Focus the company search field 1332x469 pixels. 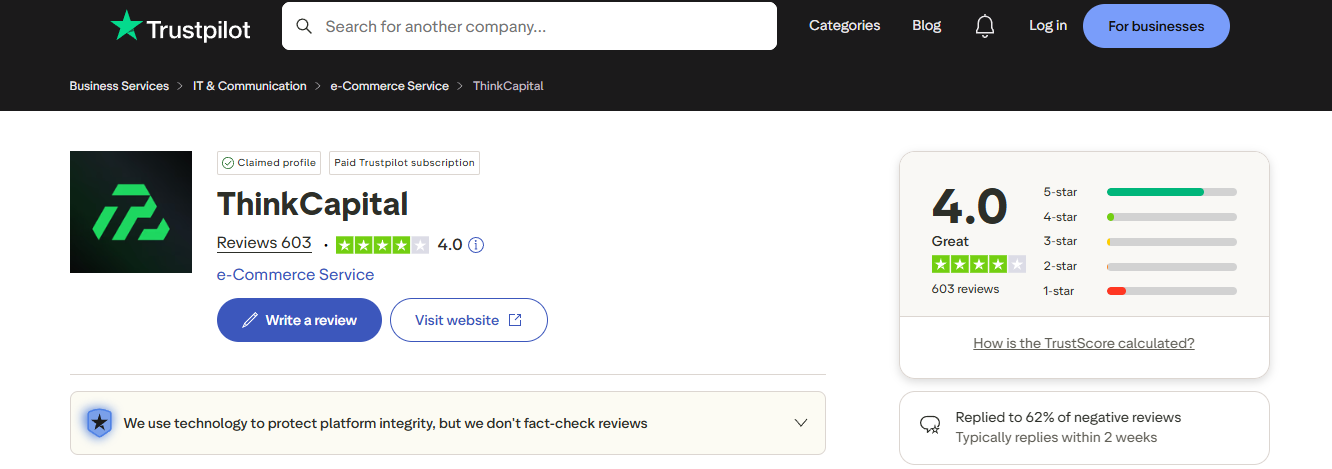529,26
